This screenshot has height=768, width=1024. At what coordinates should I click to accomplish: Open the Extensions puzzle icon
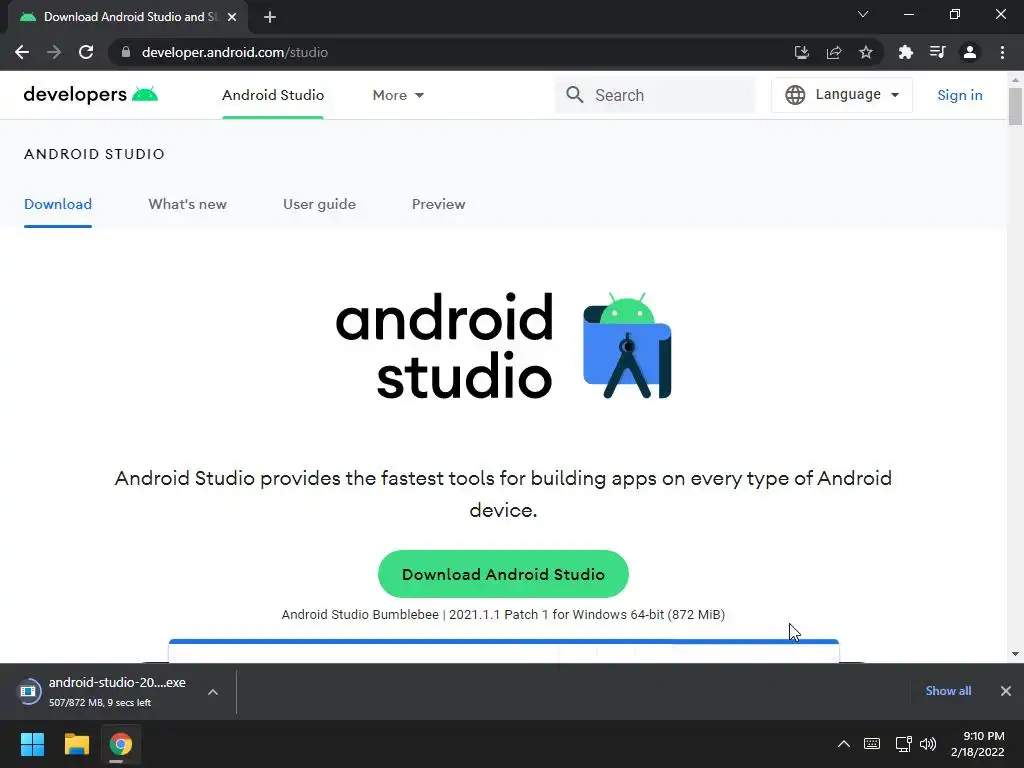pos(905,52)
